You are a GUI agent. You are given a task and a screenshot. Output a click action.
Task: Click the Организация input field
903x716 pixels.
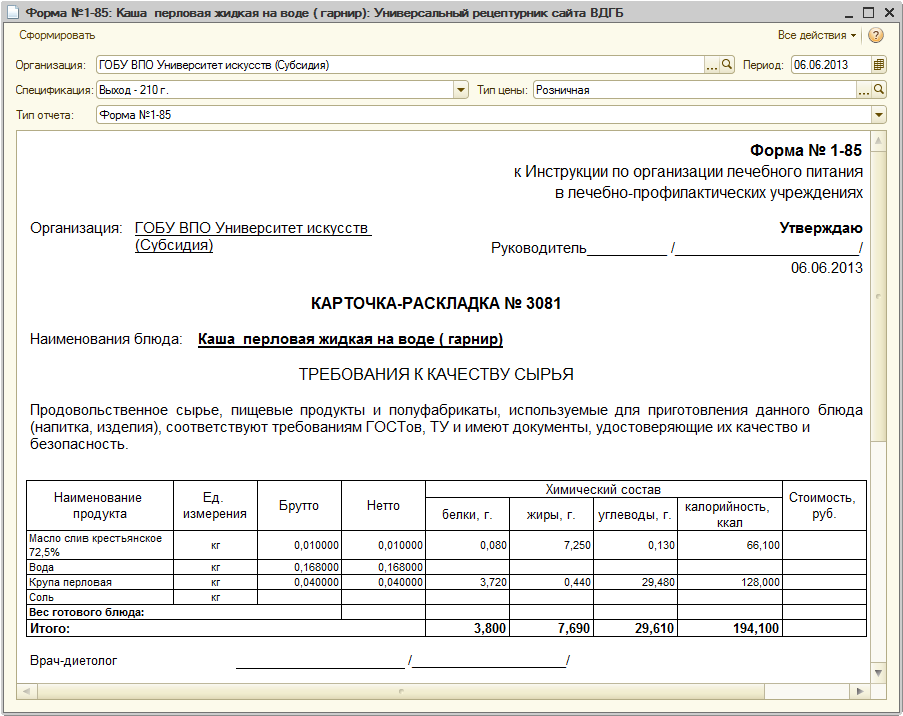click(x=401, y=65)
